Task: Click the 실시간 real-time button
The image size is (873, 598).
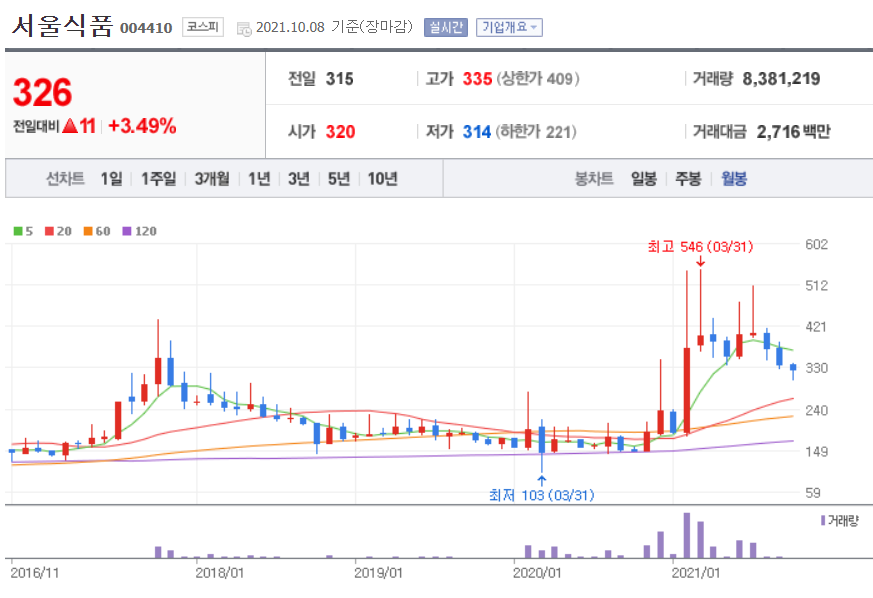Action: tap(445, 27)
